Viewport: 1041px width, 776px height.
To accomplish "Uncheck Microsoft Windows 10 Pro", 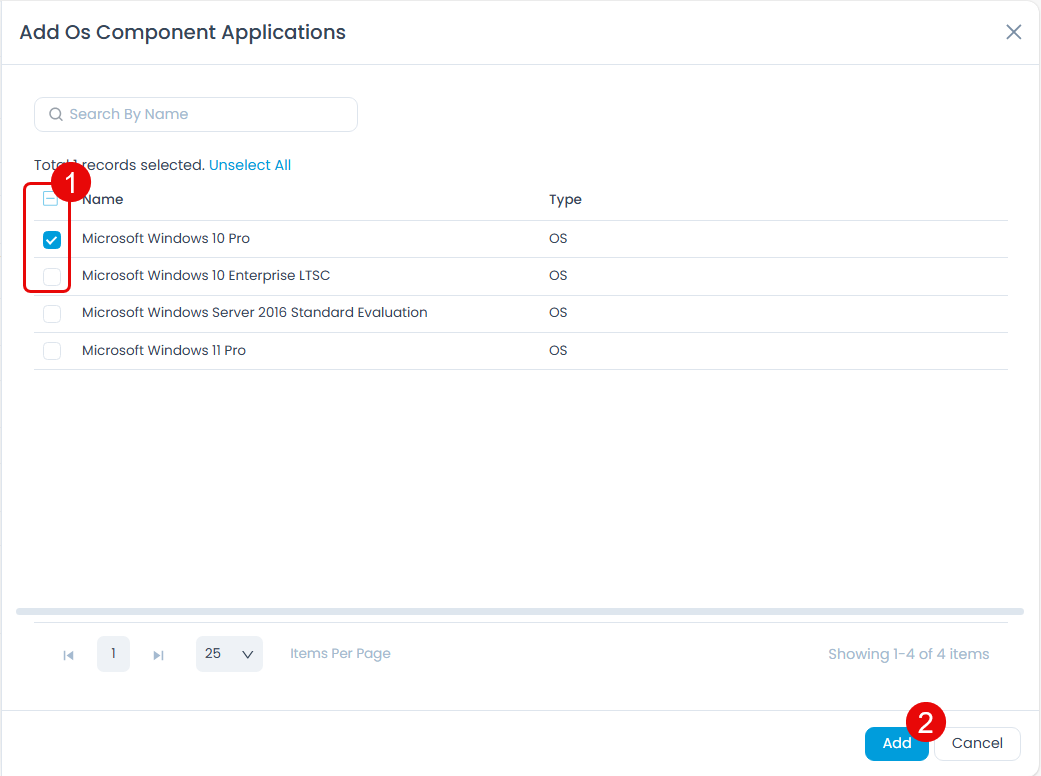I will click(x=51, y=239).
